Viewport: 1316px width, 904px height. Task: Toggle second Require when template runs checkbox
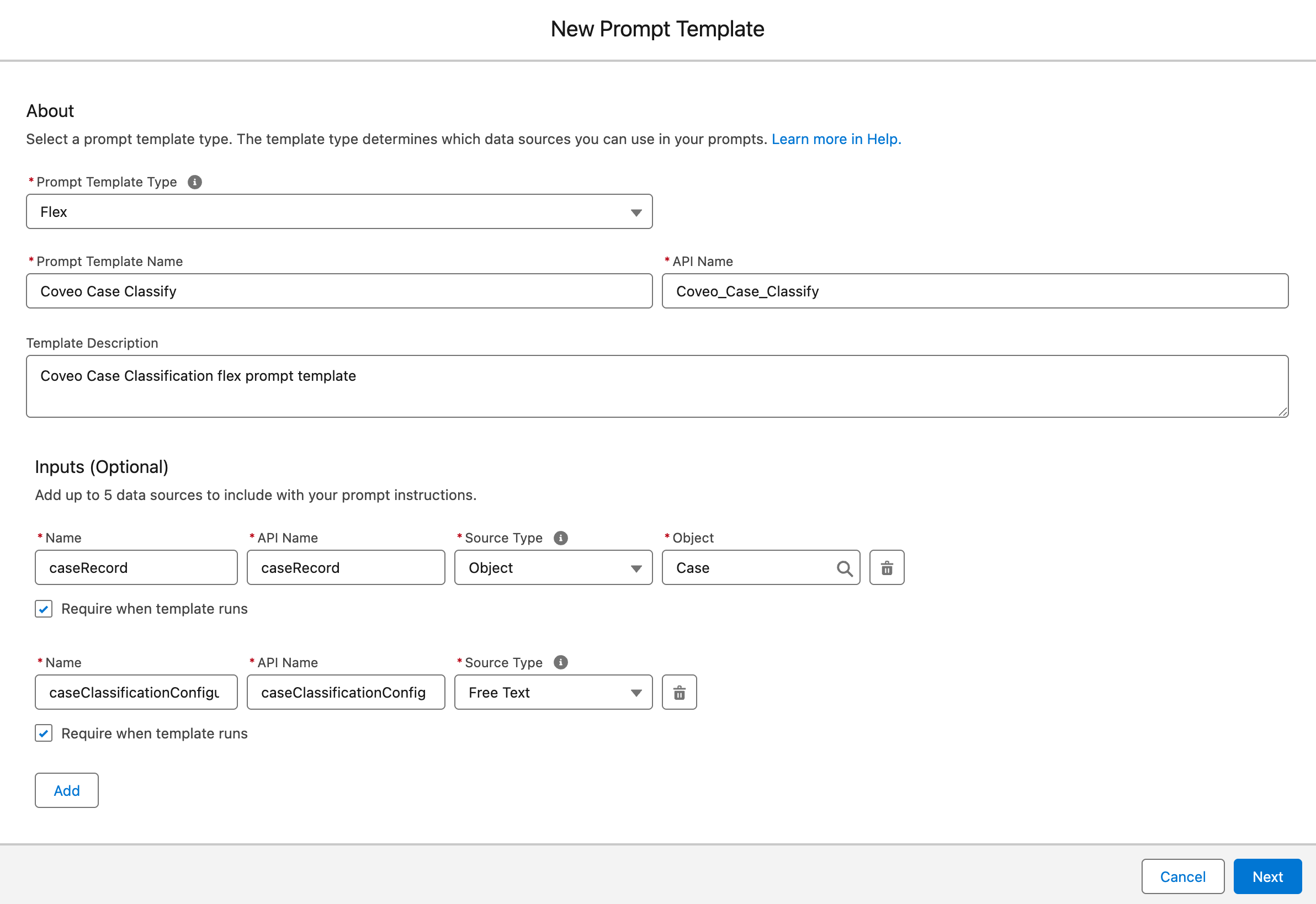click(x=44, y=733)
